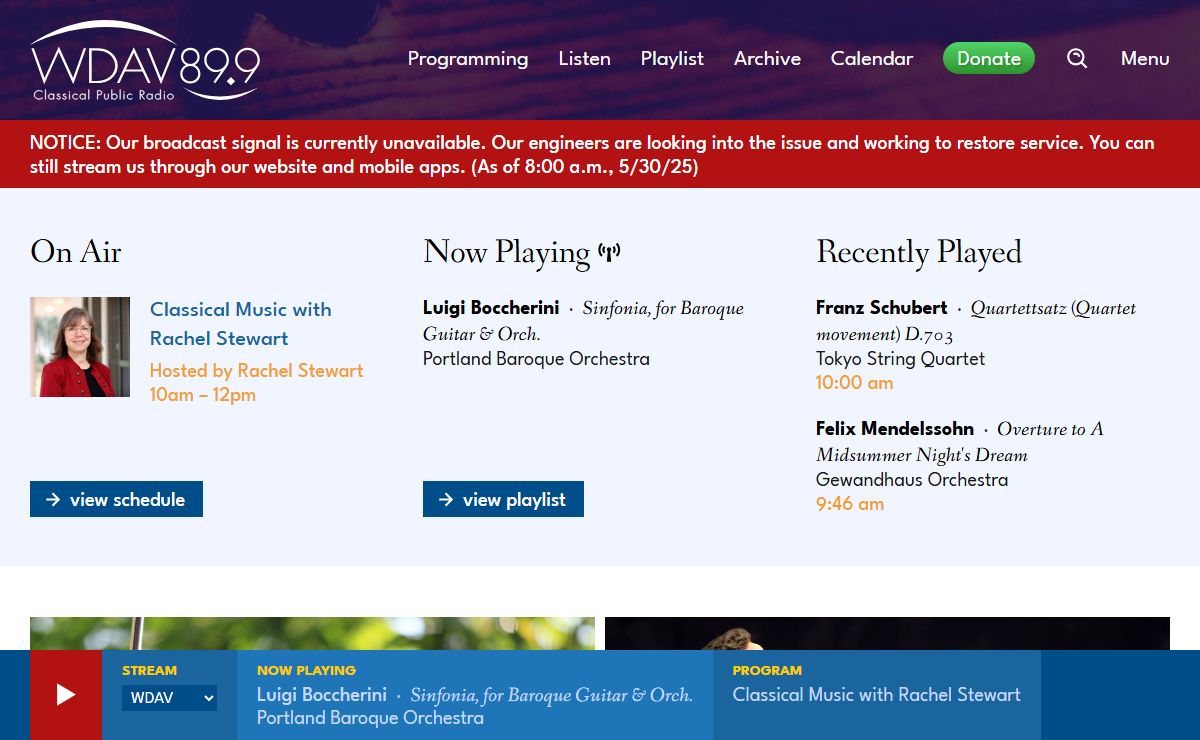Play the WDAV stream
The width and height of the screenshot is (1200, 740).
point(66,695)
